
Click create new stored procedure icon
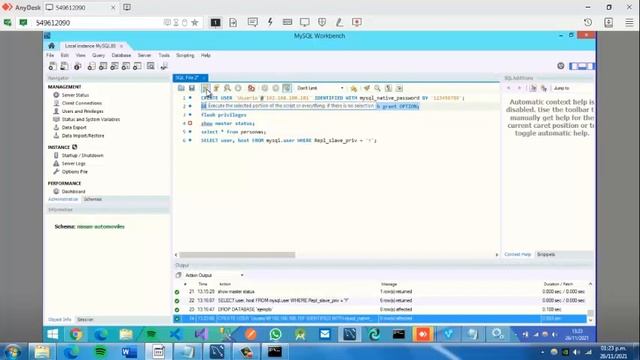pyautogui.click(x=126, y=66)
